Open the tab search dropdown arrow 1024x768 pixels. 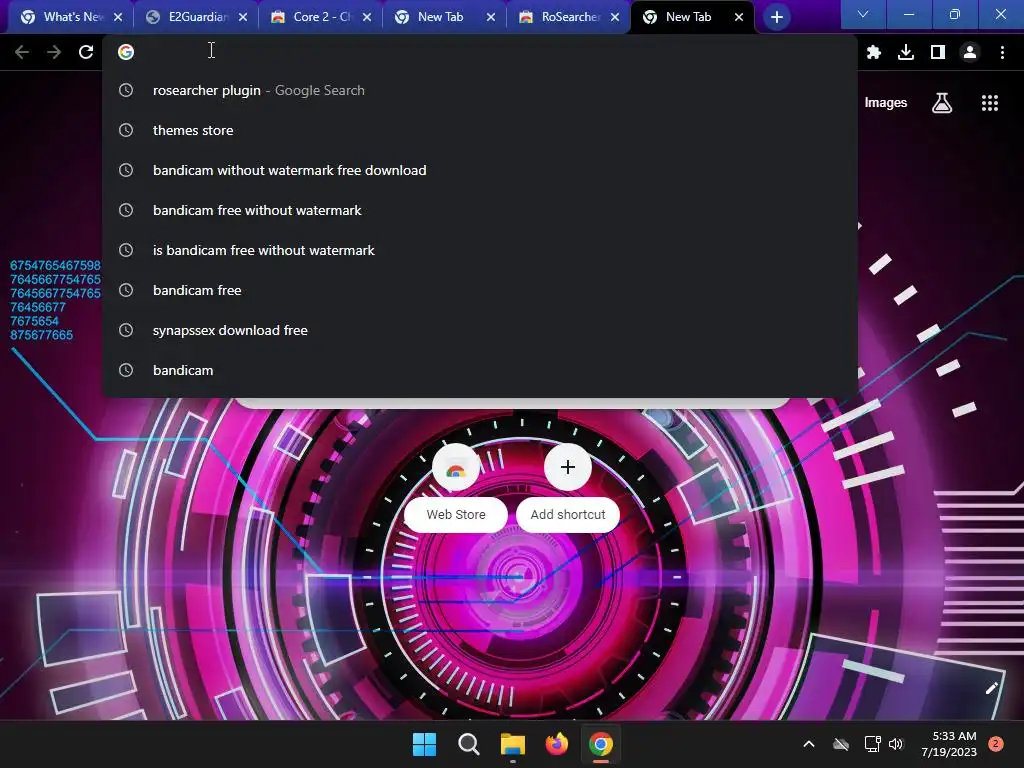click(x=863, y=14)
